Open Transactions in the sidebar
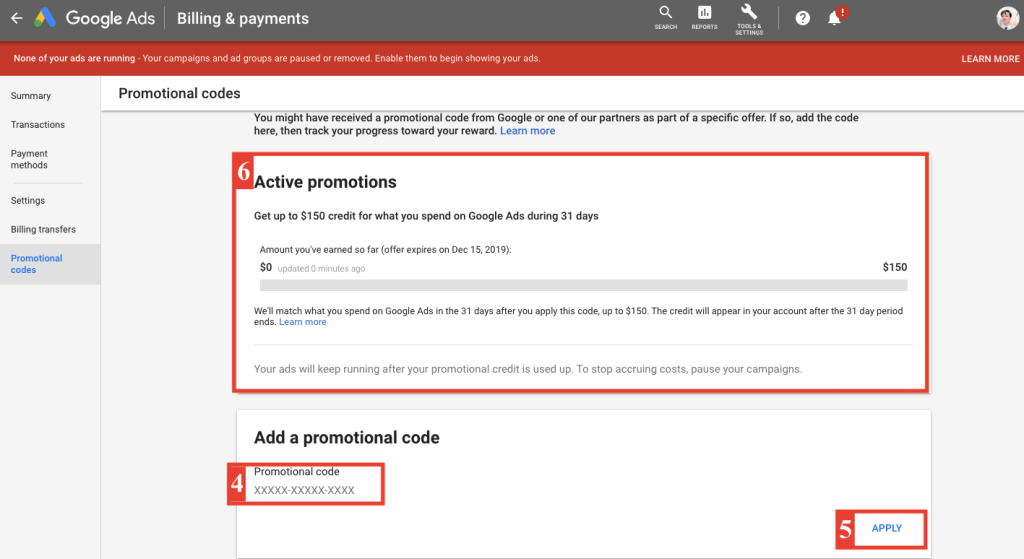The height and width of the screenshot is (559, 1024). (38, 124)
